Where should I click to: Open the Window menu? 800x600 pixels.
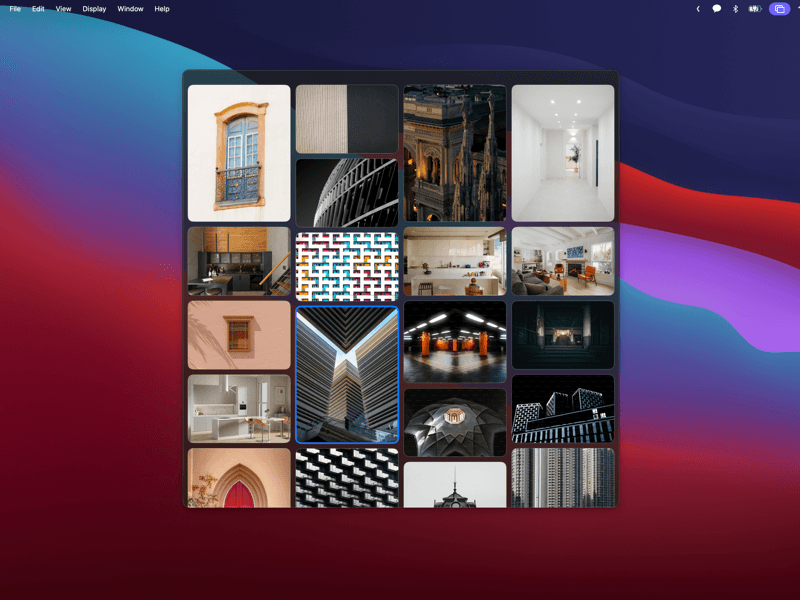click(130, 8)
